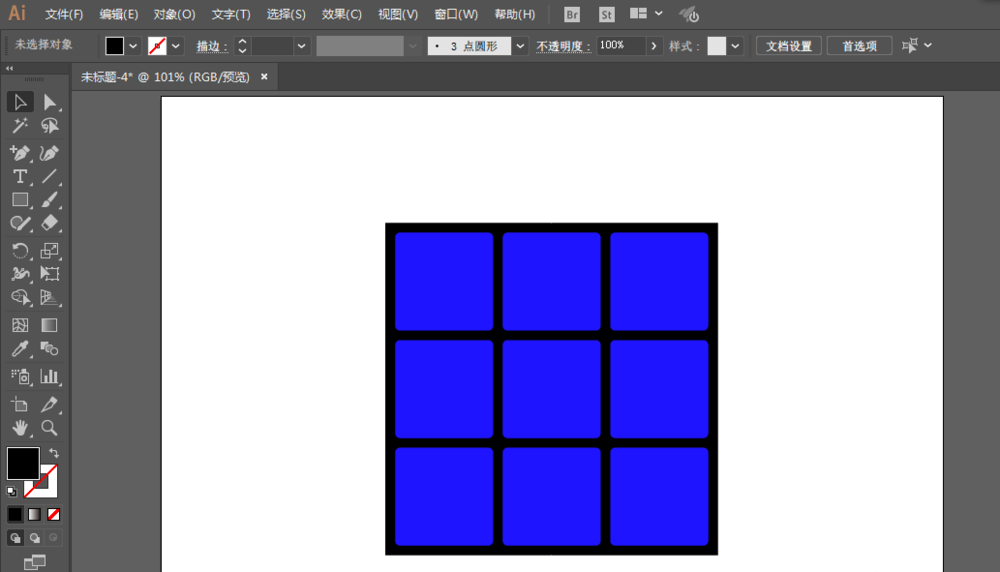Switch to Draw Behind mode

34,538
